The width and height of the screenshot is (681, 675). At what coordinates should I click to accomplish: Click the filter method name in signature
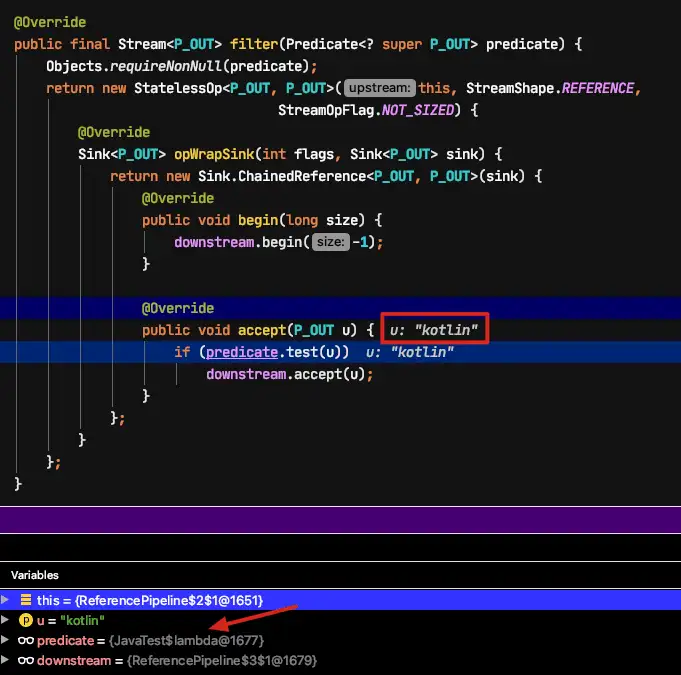pyautogui.click(x=254, y=44)
